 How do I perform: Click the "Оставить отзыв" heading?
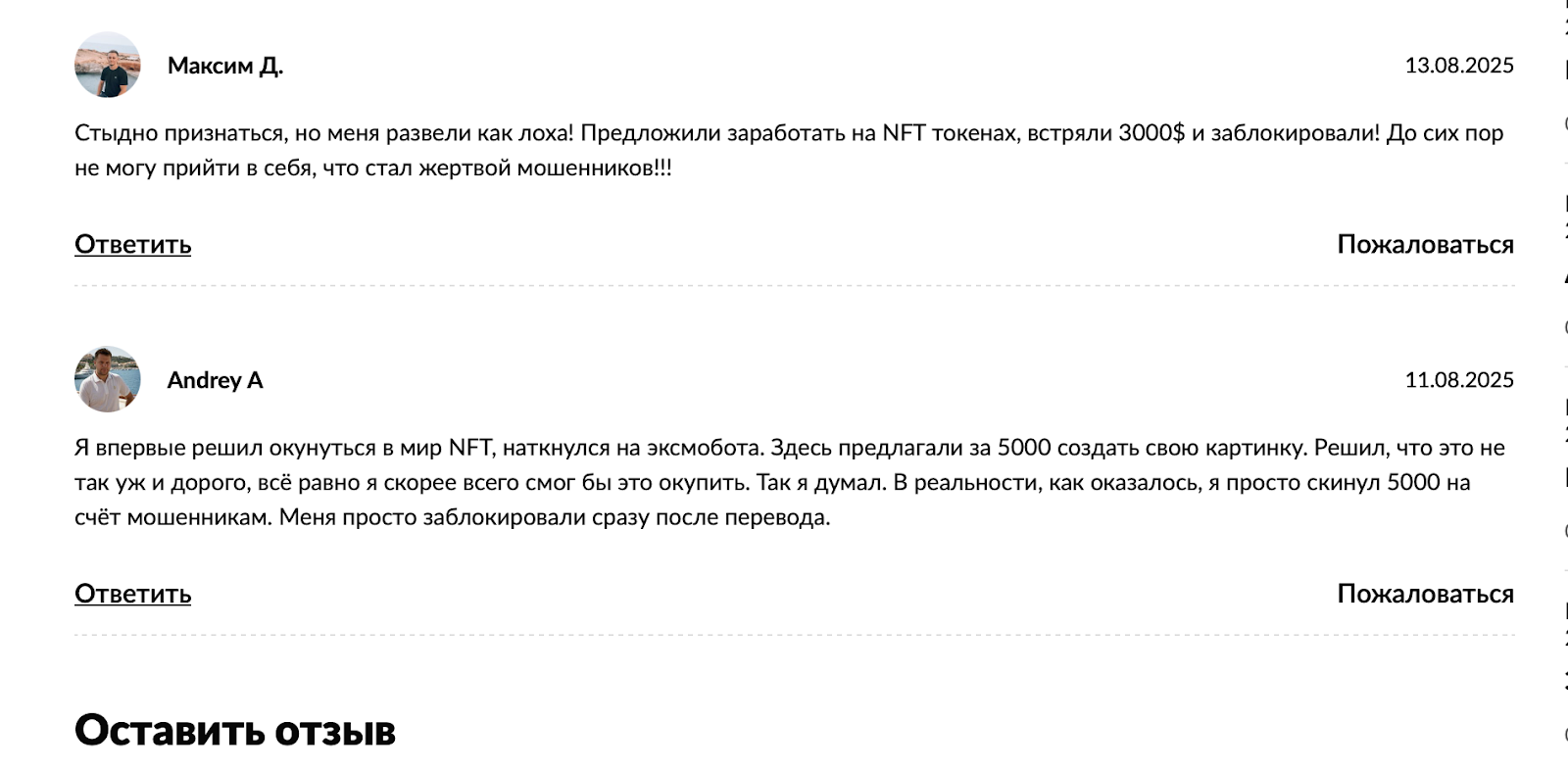[x=235, y=731]
